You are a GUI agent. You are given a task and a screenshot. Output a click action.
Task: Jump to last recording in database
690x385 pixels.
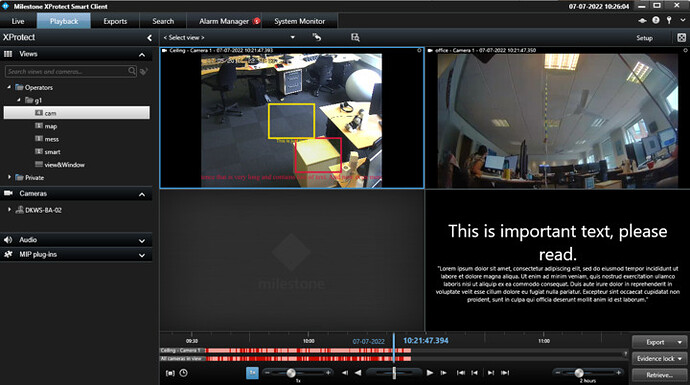pyautogui.click(x=505, y=373)
